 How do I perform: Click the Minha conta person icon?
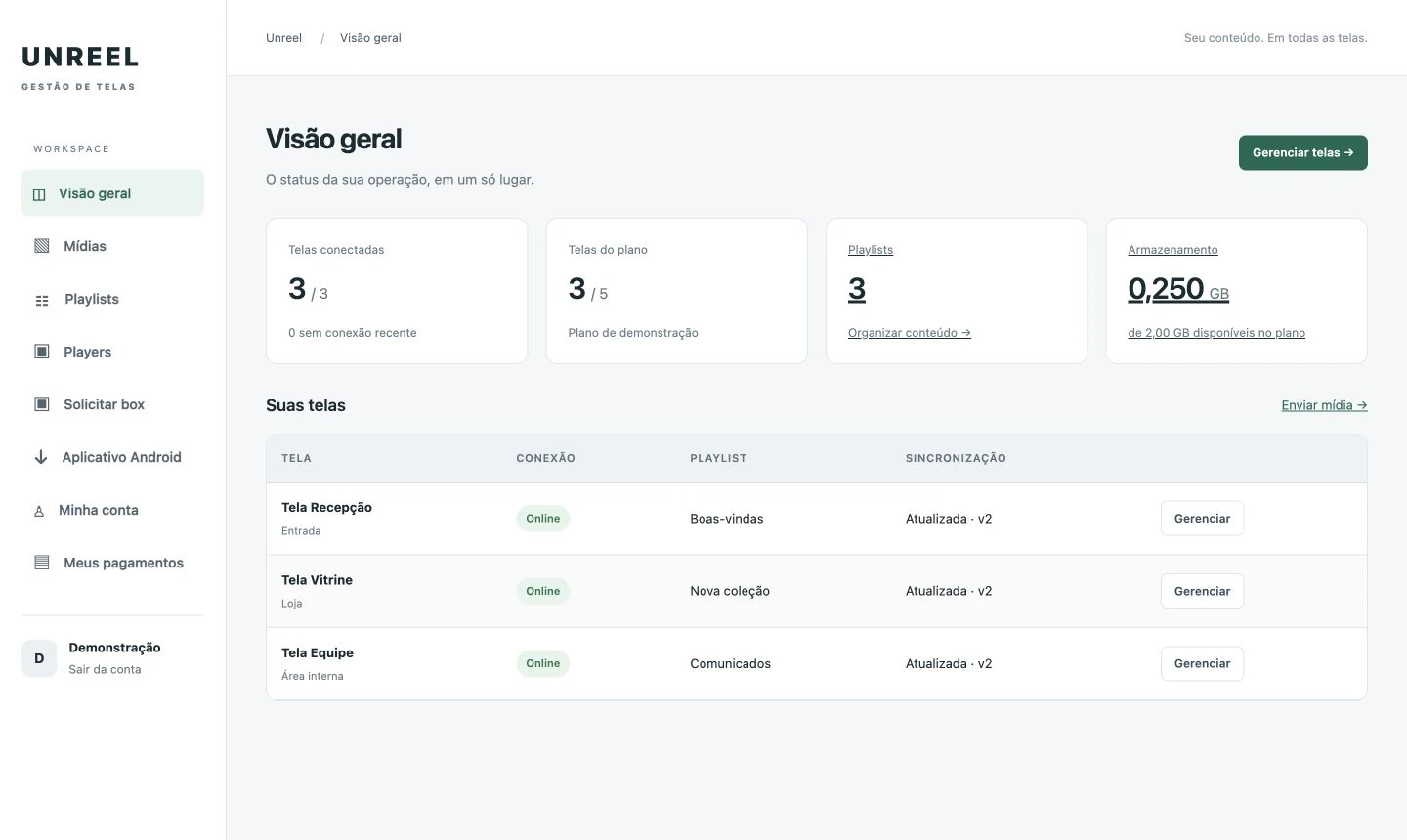[x=39, y=510]
